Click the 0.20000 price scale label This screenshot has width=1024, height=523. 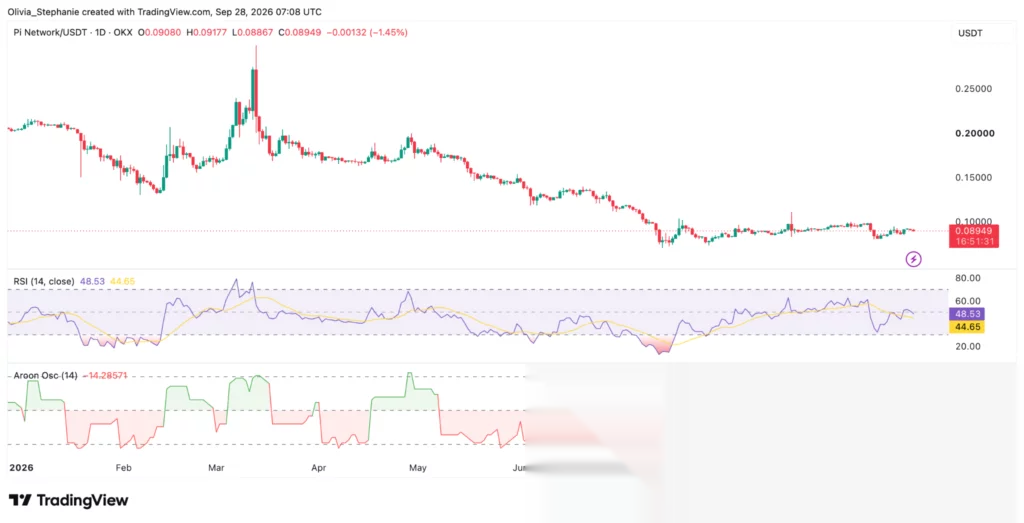tap(976, 133)
